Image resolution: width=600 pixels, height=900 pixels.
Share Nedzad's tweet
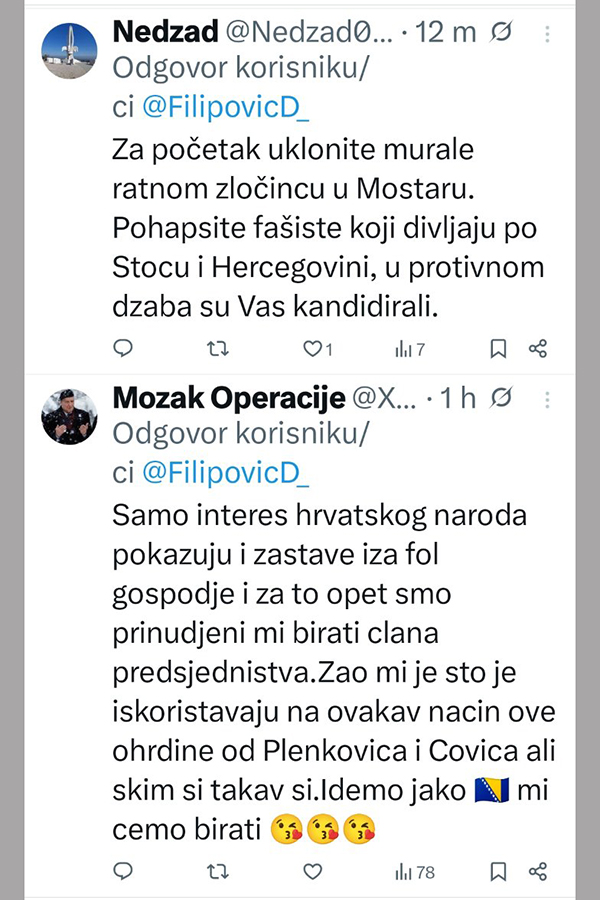click(x=538, y=349)
